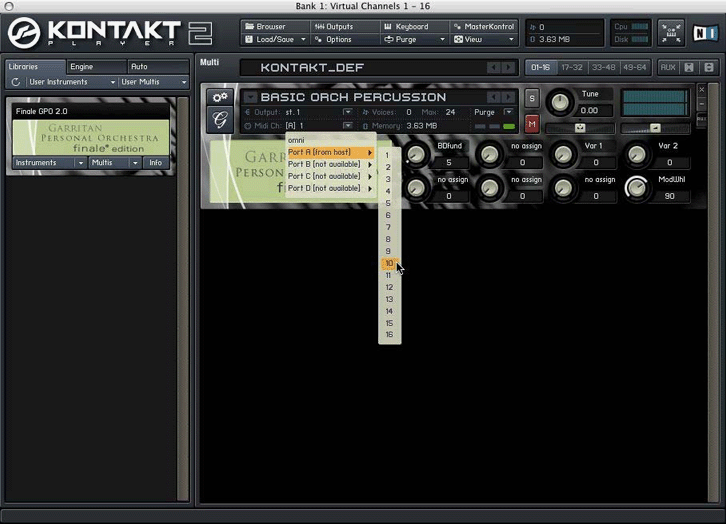Switch to the Engine tab
This screenshot has width=726, height=524.
96,67
